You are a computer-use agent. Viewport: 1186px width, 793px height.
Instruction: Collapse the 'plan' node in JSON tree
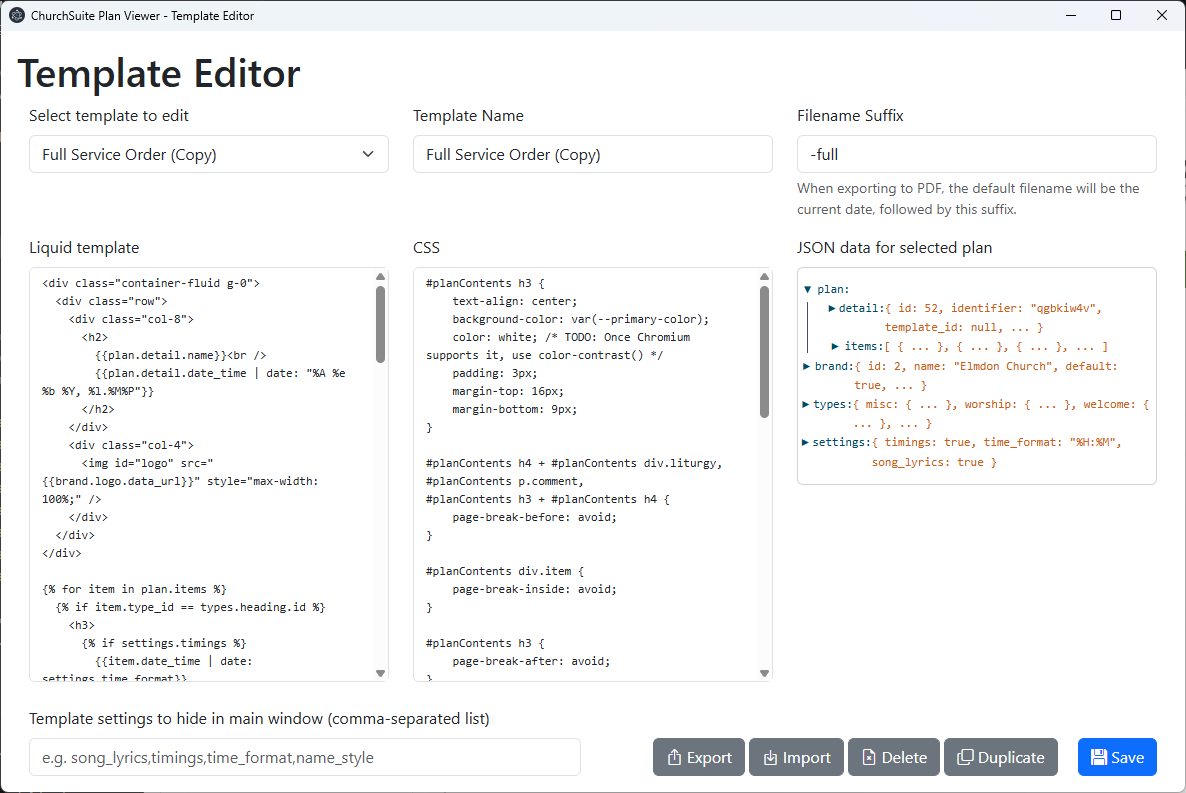click(x=808, y=289)
